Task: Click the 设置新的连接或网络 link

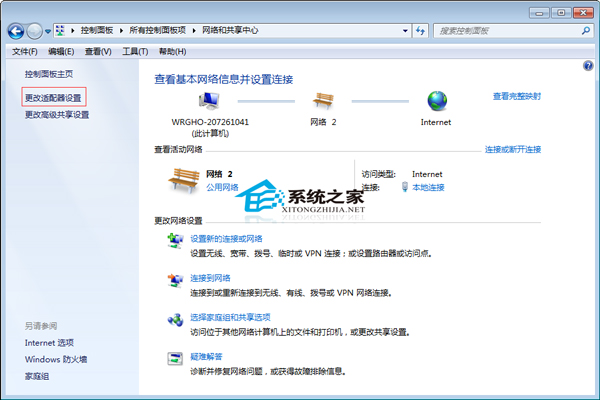Action: point(226,239)
